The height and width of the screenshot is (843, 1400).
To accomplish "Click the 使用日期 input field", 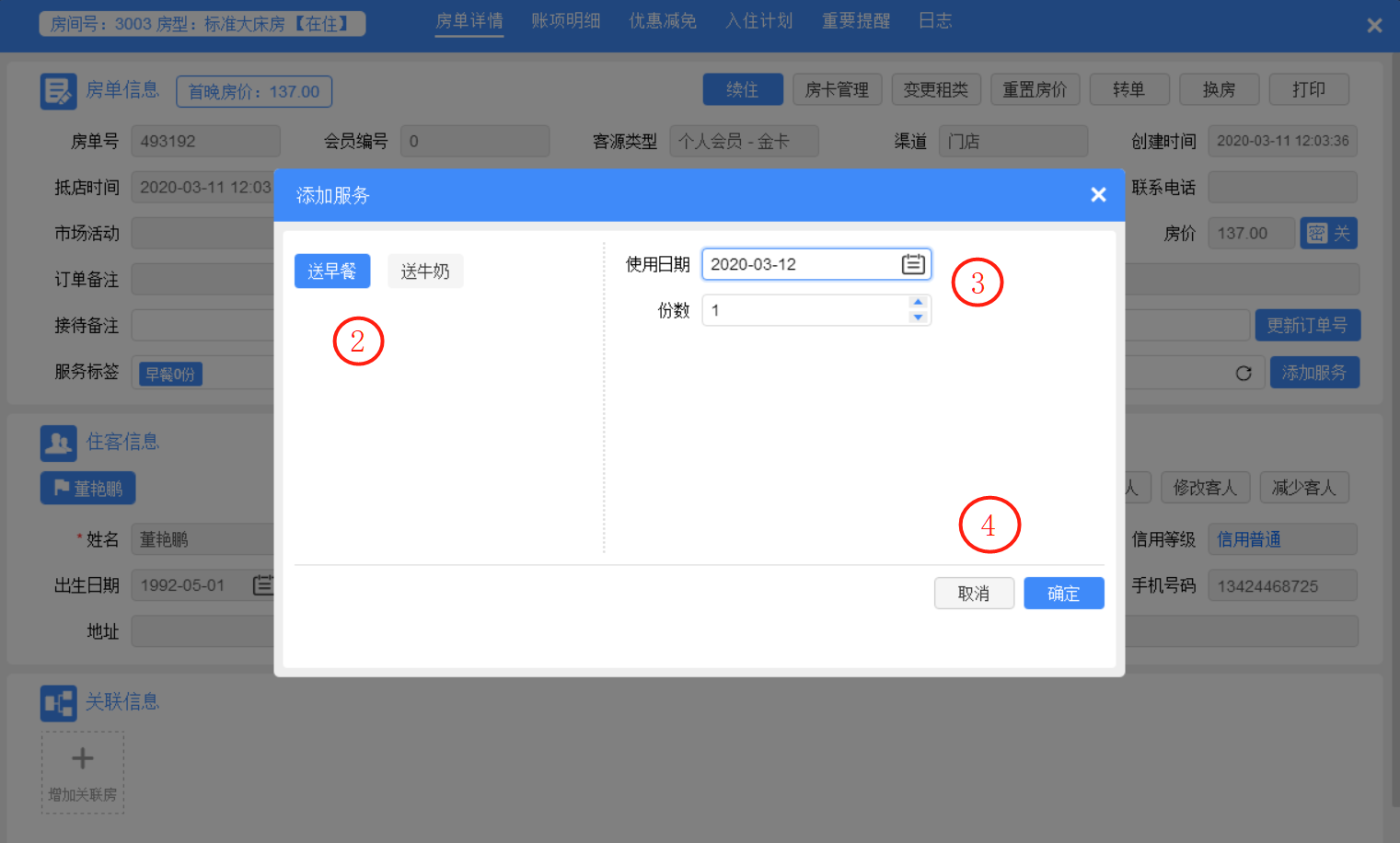I will (816, 264).
